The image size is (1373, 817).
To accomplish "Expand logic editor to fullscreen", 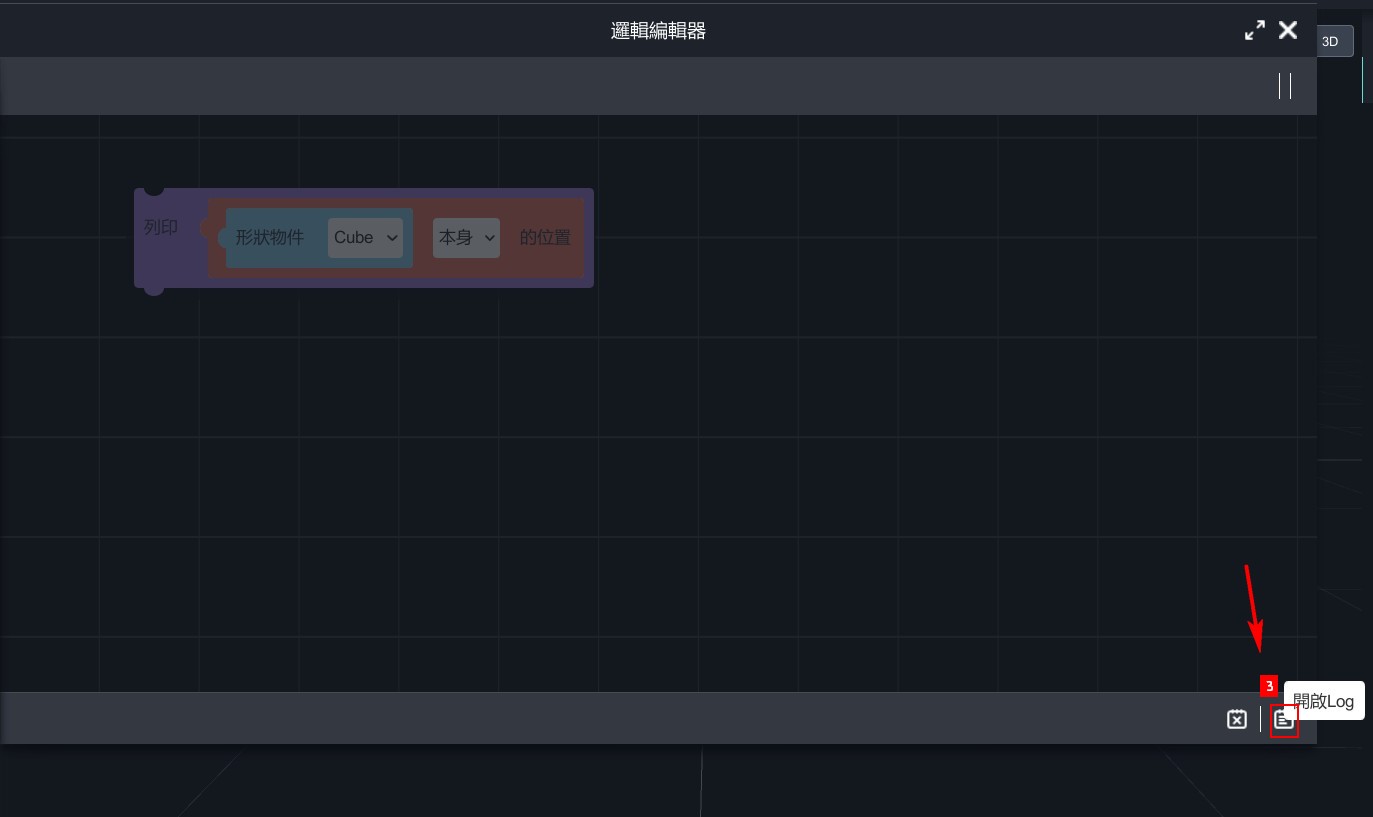I will tap(1254, 31).
